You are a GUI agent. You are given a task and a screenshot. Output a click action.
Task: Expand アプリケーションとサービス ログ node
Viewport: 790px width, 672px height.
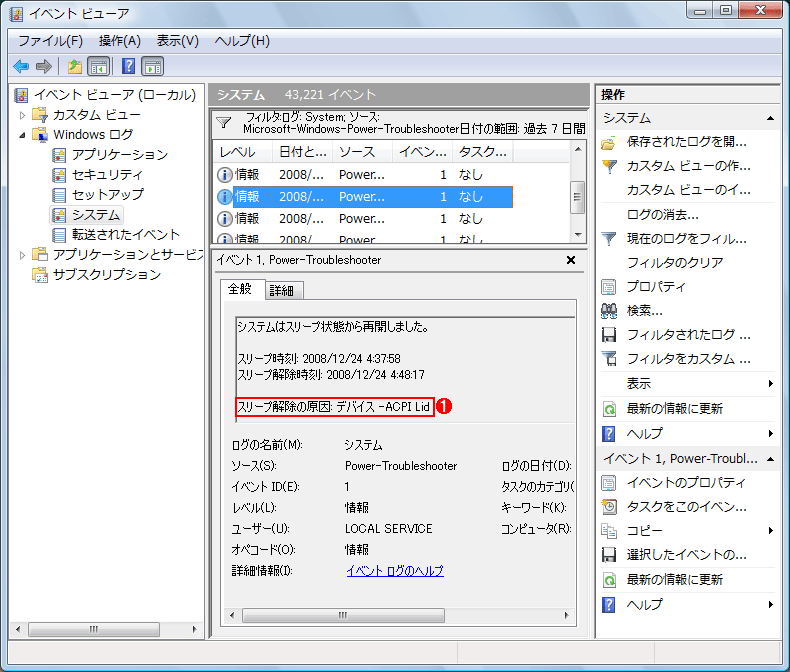pos(22,255)
